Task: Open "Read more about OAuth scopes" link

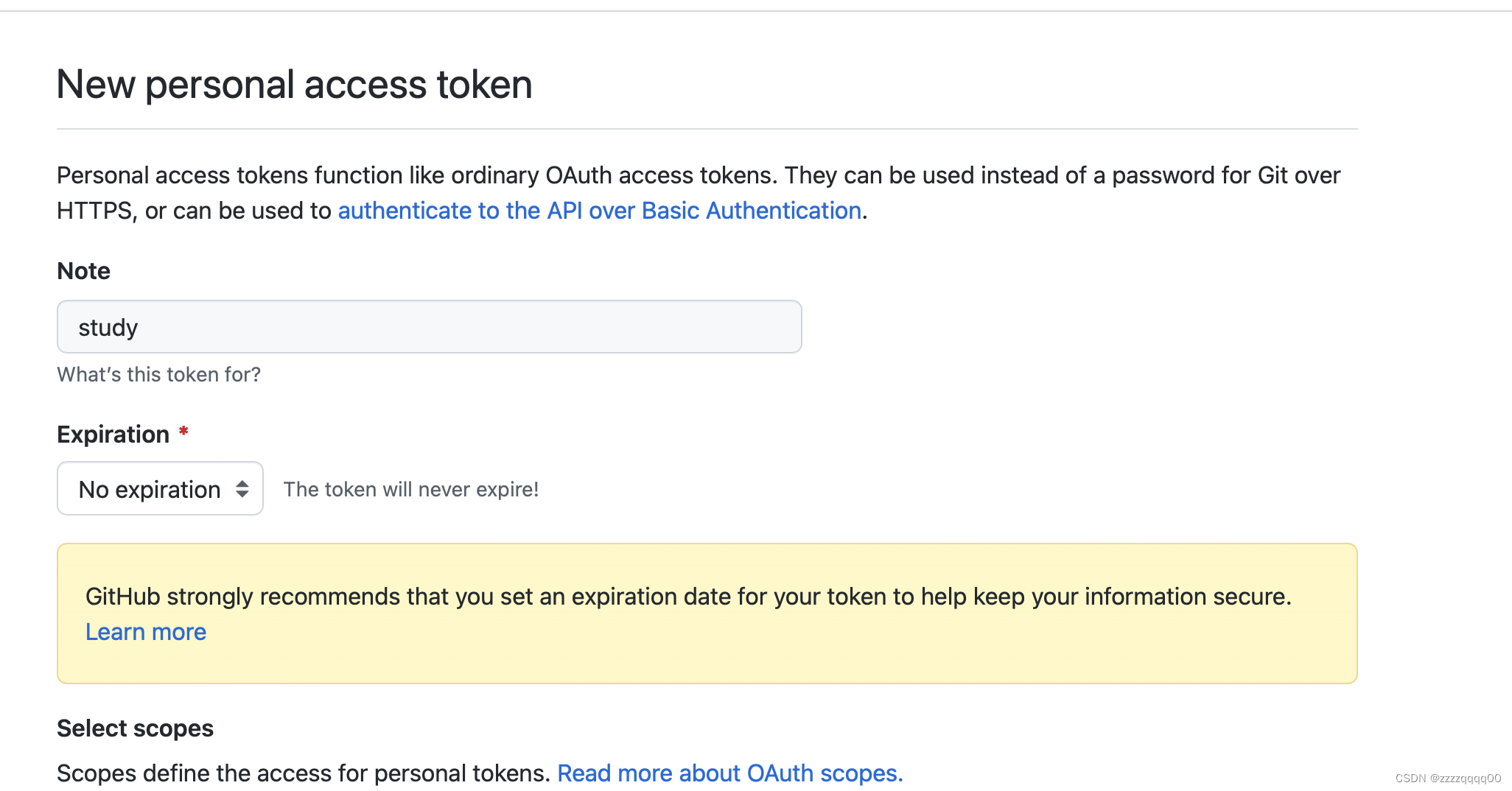Action: coord(730,773)
